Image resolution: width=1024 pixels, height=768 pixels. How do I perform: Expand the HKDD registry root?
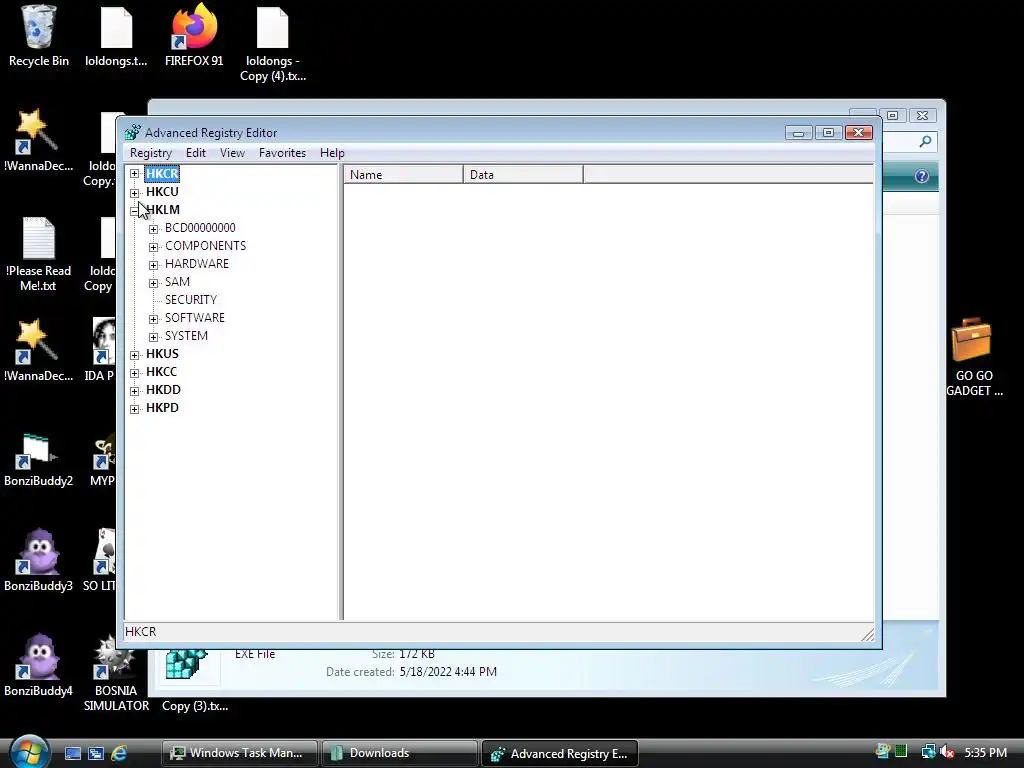(135, 391)
